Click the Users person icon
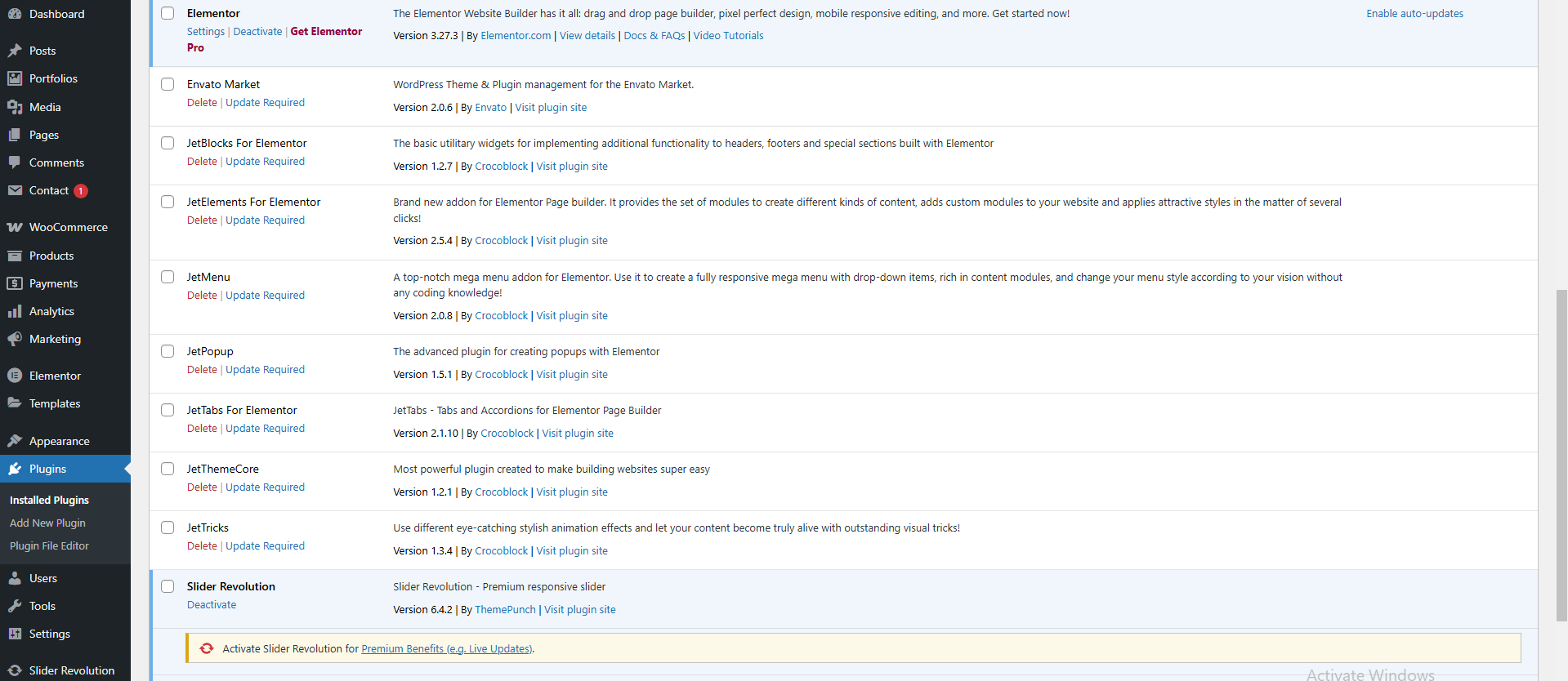Image resolution: width=1568 pixels, height=681 pixels. click(x=15, y=578)
